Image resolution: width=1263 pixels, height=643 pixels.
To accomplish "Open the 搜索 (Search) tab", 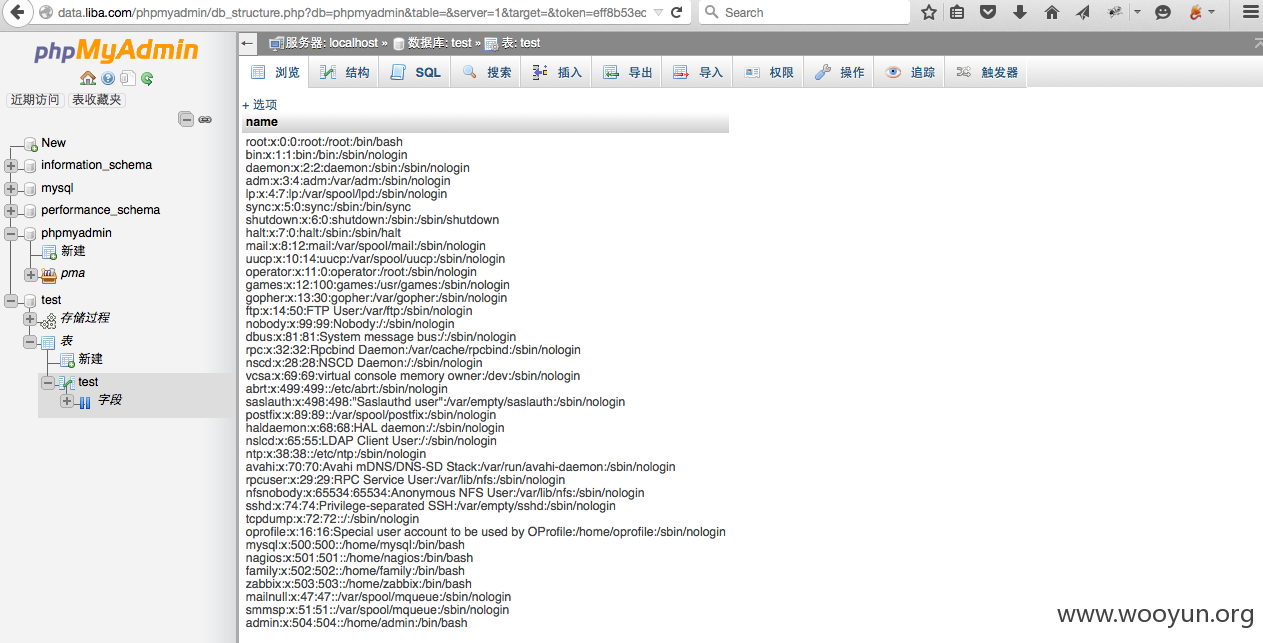I will [x=487, y=73].
